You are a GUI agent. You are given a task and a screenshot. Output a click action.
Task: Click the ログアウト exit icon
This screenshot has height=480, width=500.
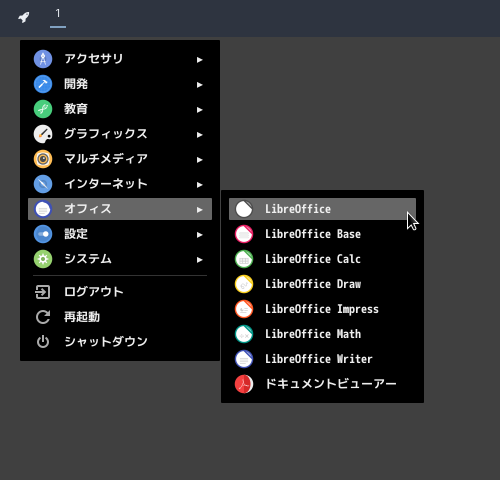pyautogui.click(x=43, y=292)
